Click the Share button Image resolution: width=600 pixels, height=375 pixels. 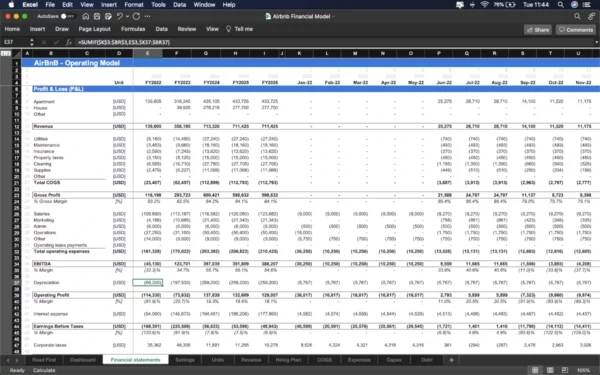pyautogui.click(x=538, y=30)
